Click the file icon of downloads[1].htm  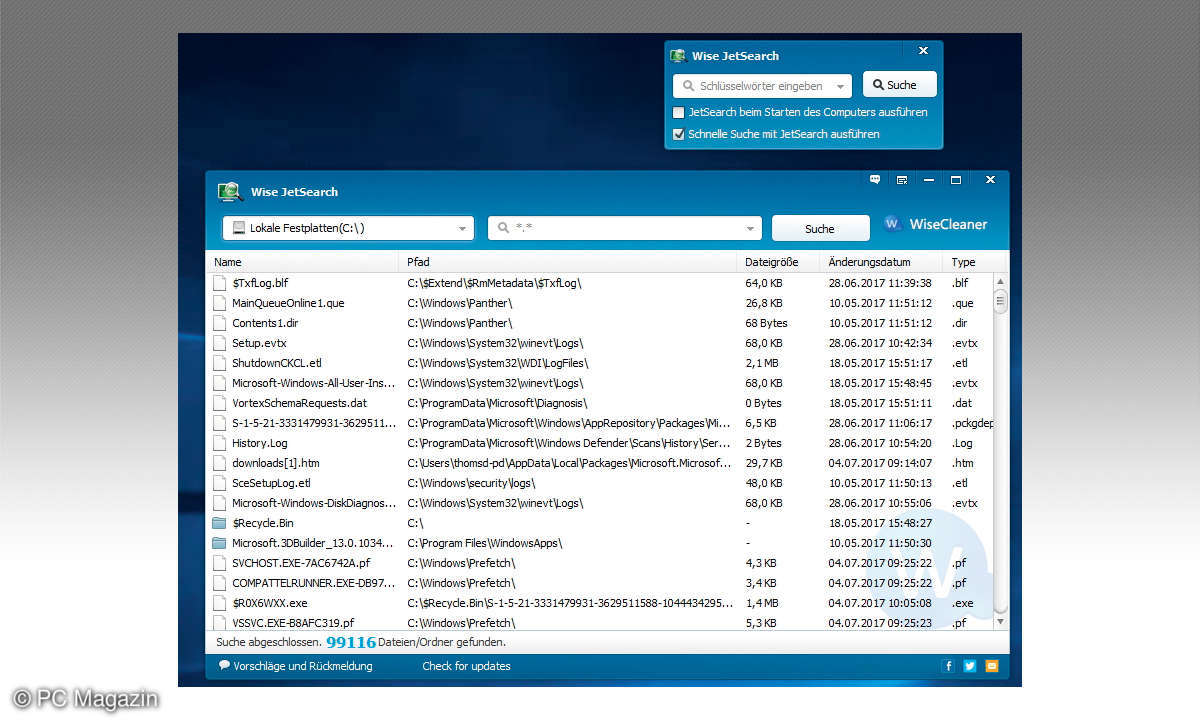[x=219, y=463]
